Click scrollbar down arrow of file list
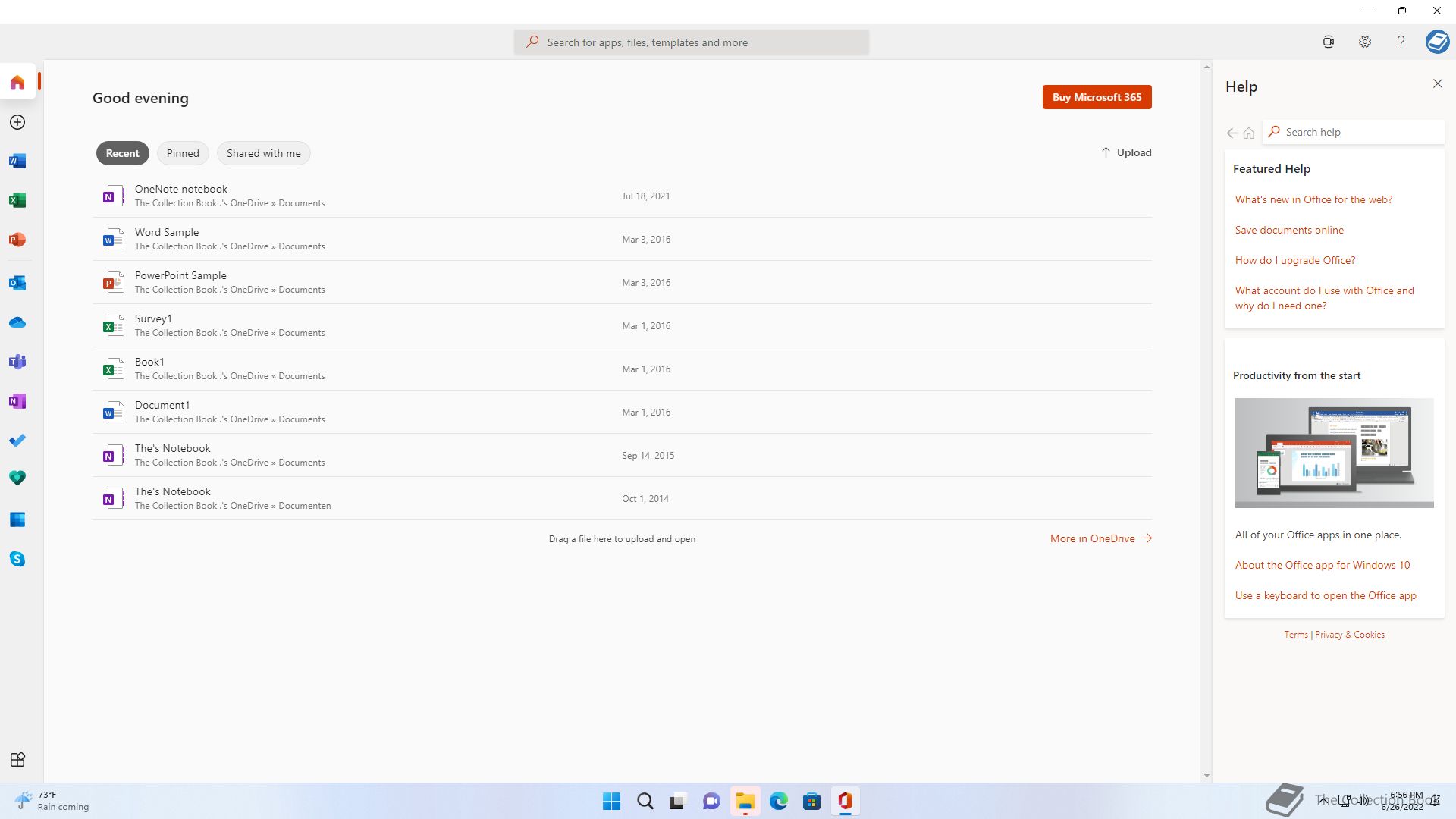This screenshot has width=1456, height=819. click(x=1207, y=776)
